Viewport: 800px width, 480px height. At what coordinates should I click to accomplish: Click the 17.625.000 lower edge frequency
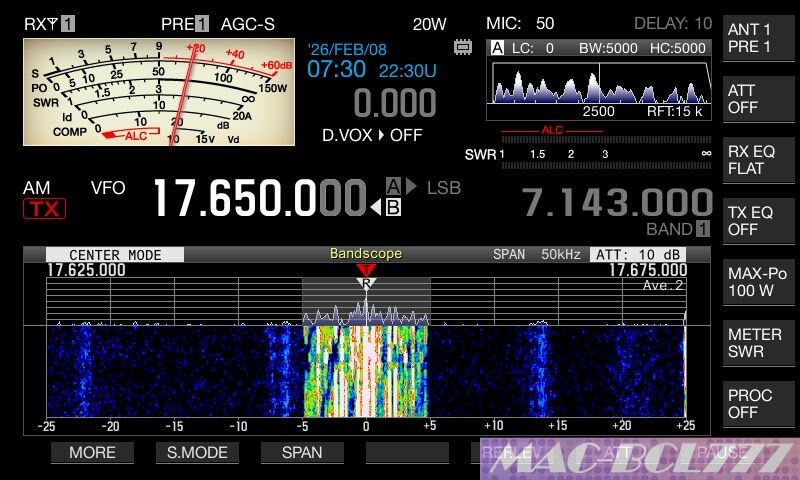point(86,270)
